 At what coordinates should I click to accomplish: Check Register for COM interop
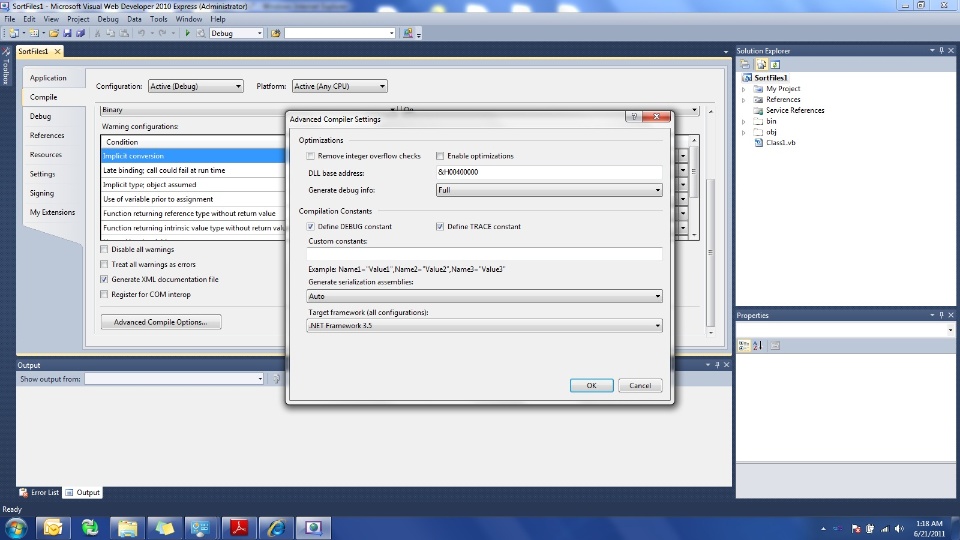coord(104,294)
